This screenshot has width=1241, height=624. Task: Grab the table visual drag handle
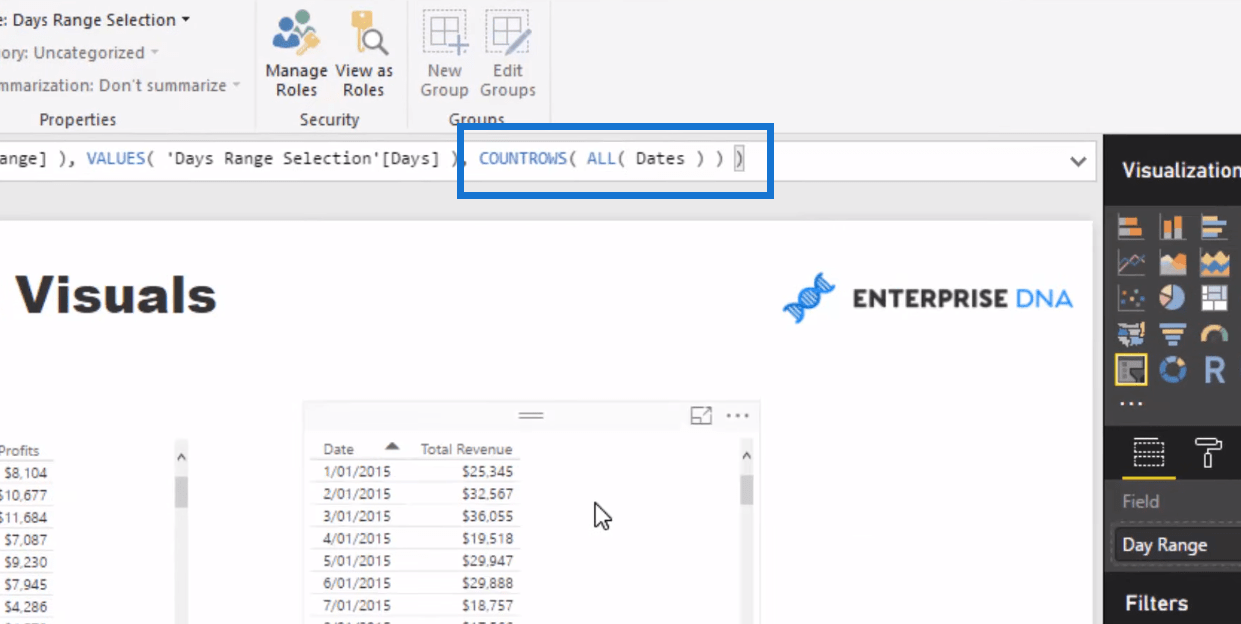531,415
